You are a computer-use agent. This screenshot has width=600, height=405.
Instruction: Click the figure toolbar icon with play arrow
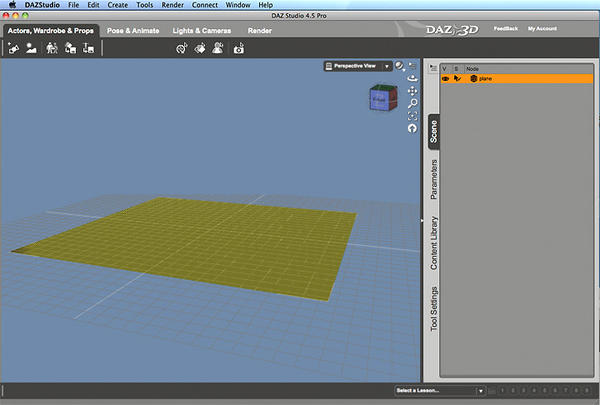pos(218,48)
